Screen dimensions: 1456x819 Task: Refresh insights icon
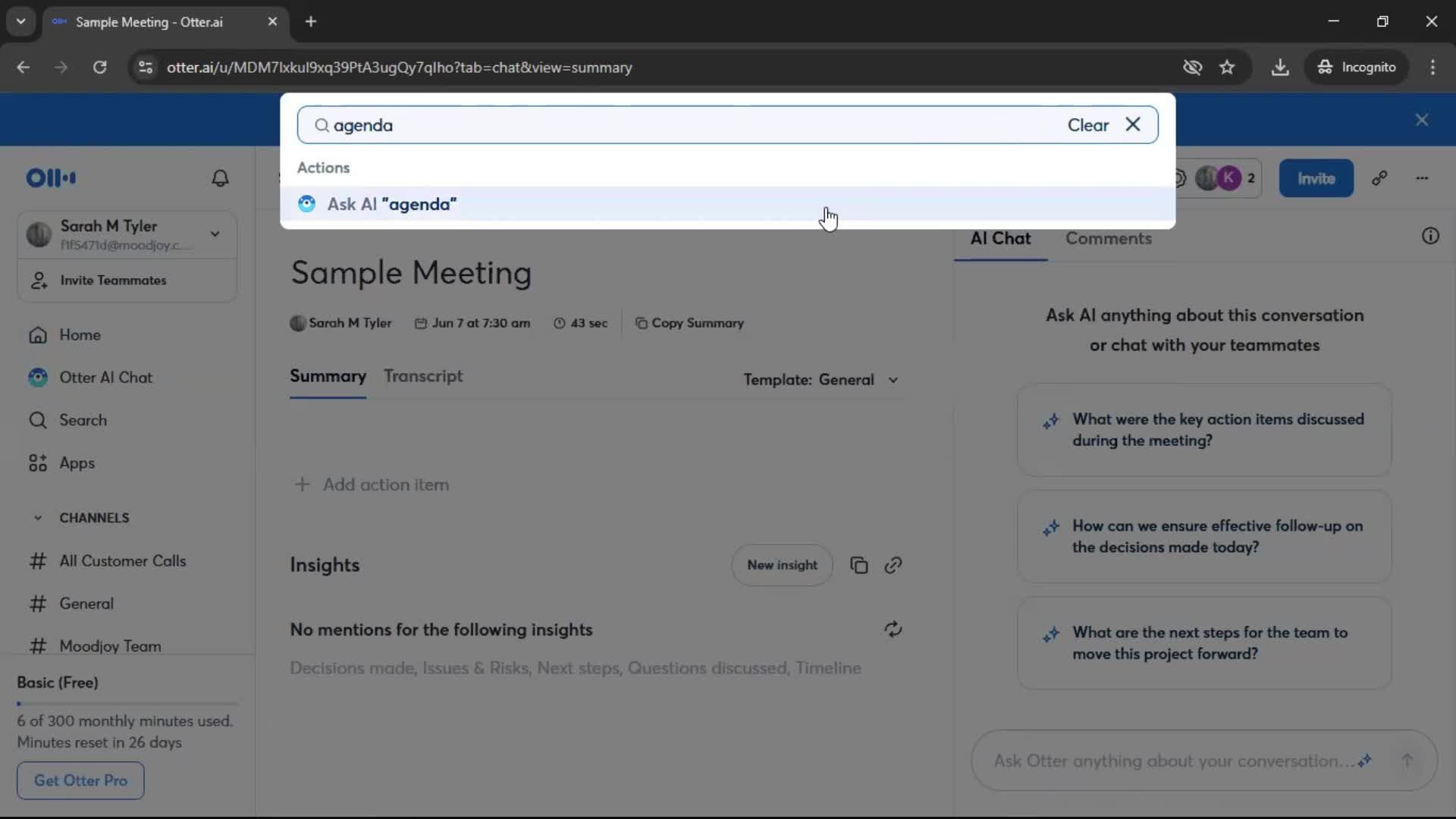tap(893, 629)
